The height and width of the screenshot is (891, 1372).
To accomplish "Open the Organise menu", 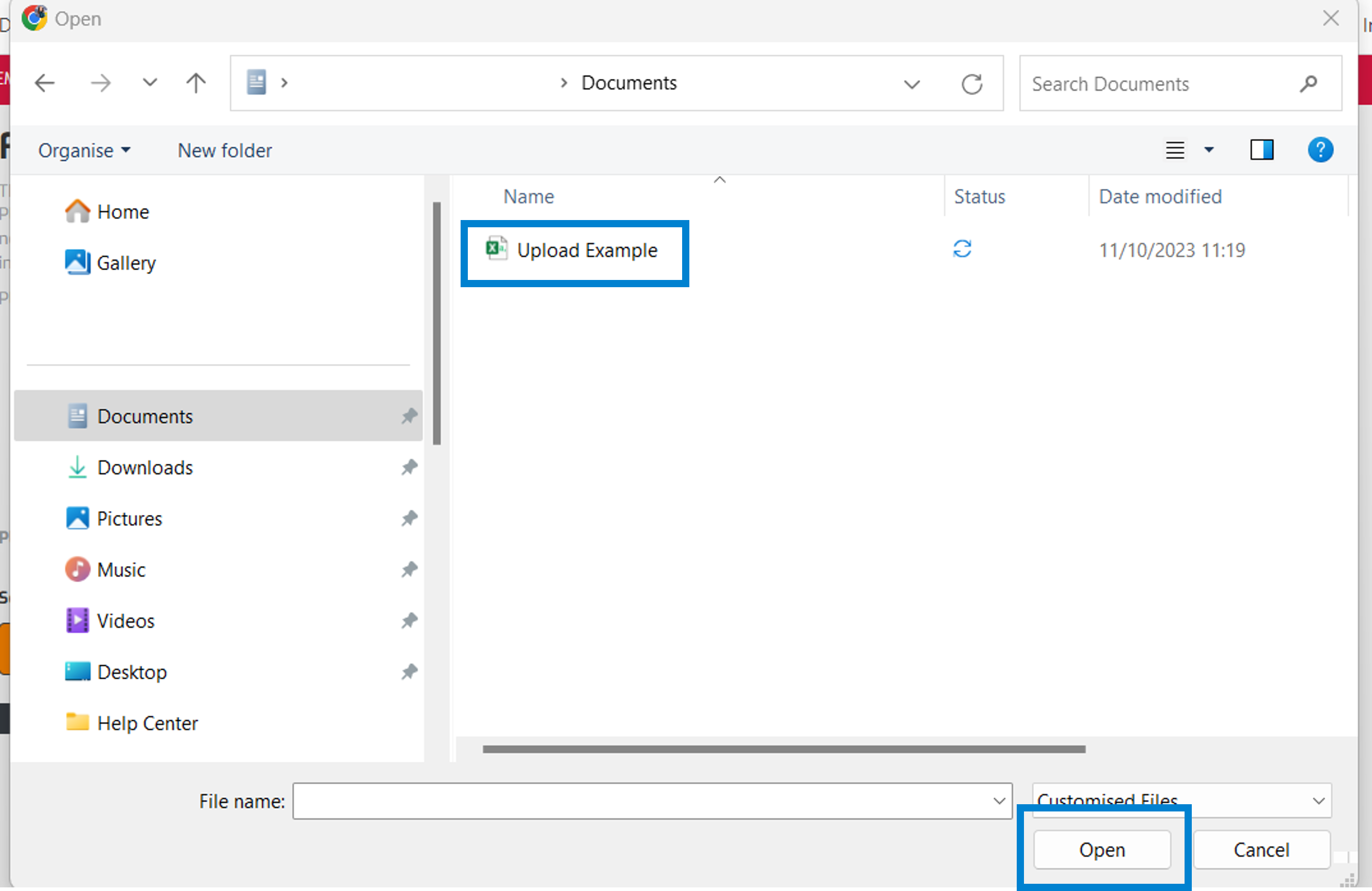I will click(x=84, y=150).
